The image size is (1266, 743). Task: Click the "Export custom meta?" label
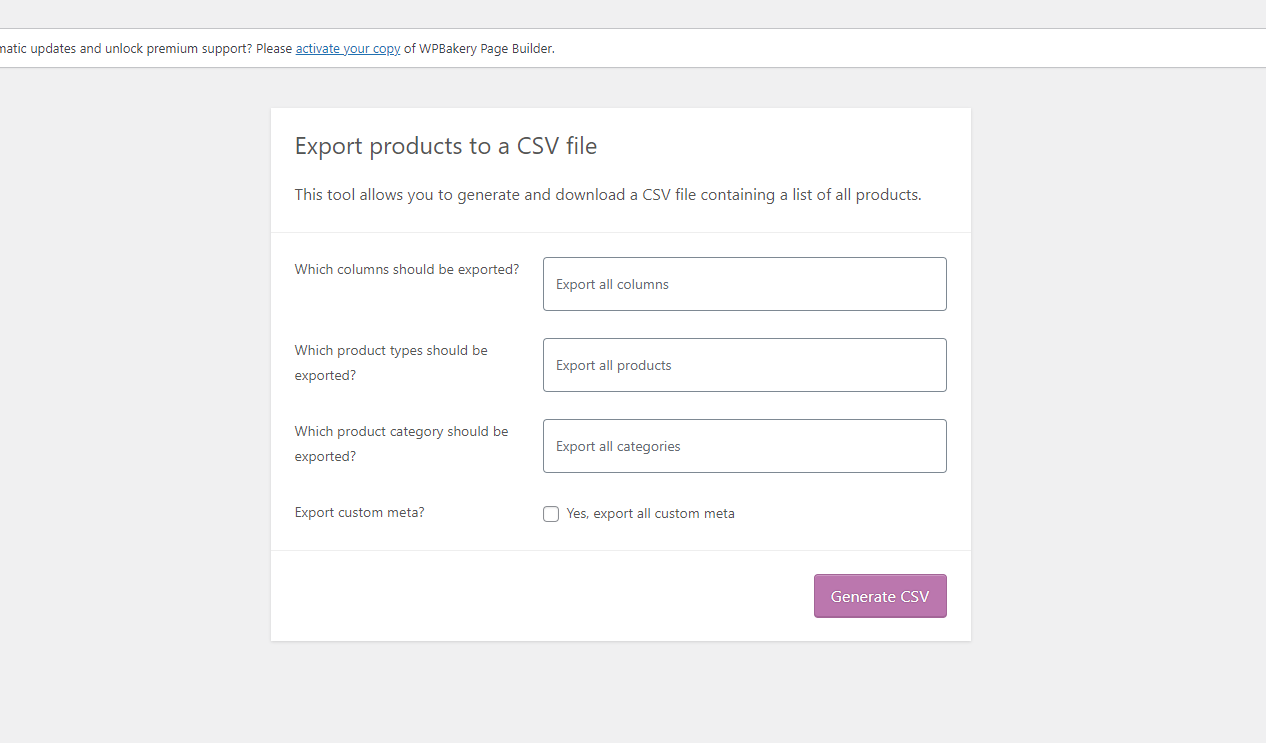point(359,512)
